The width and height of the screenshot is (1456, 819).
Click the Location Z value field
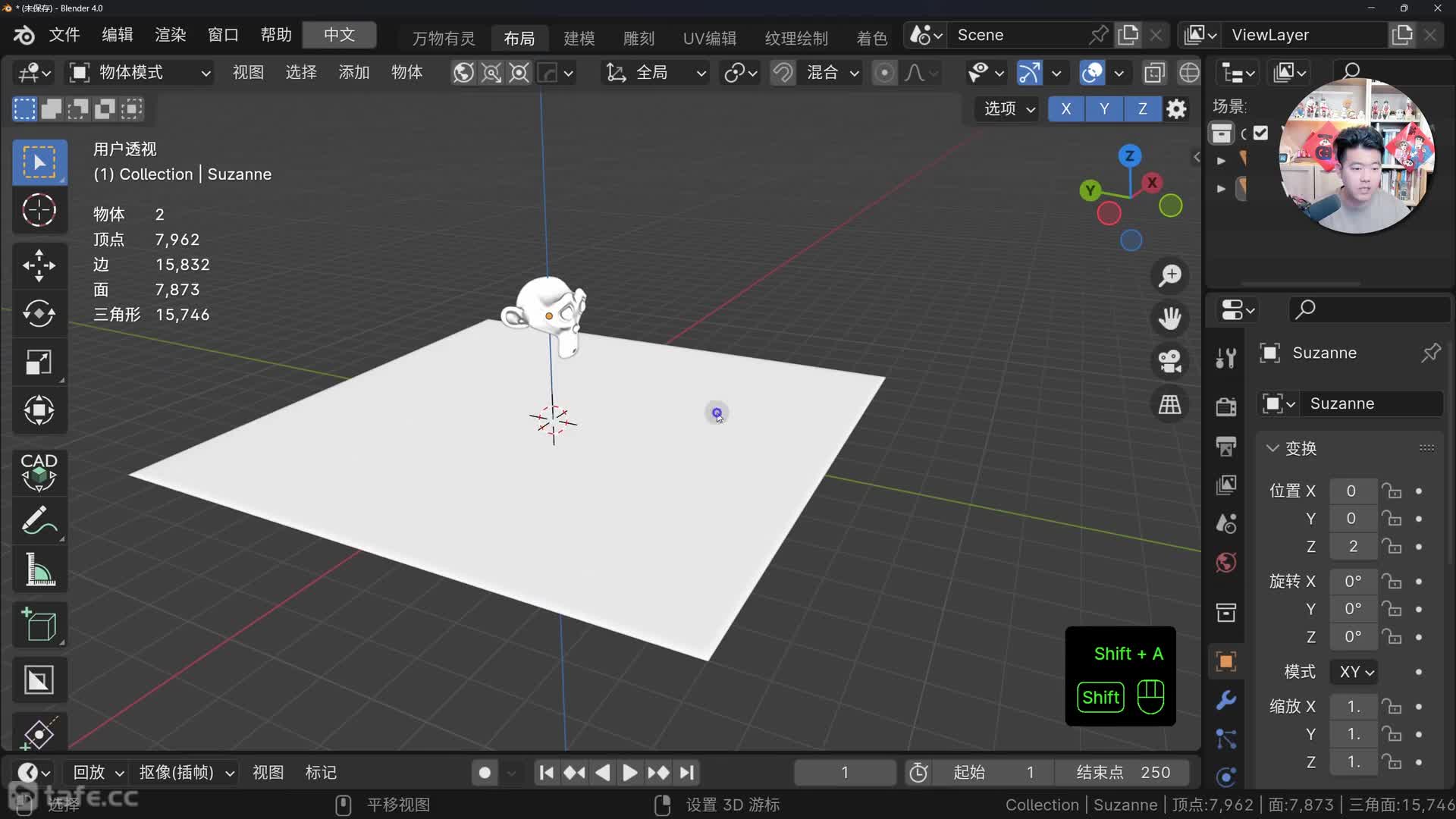tap(1352, 546)
